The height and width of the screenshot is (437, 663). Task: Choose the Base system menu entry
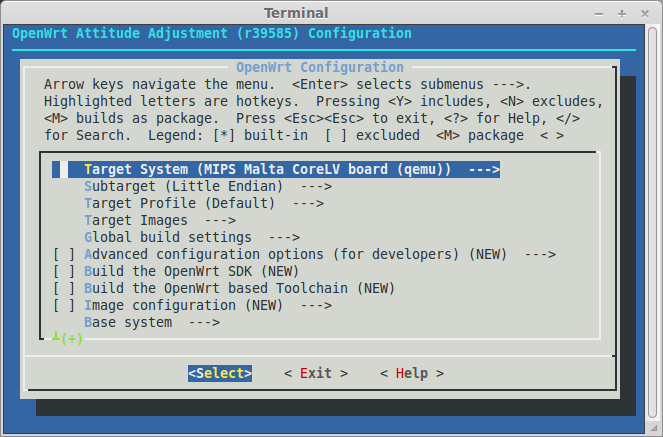click(128, 322)
